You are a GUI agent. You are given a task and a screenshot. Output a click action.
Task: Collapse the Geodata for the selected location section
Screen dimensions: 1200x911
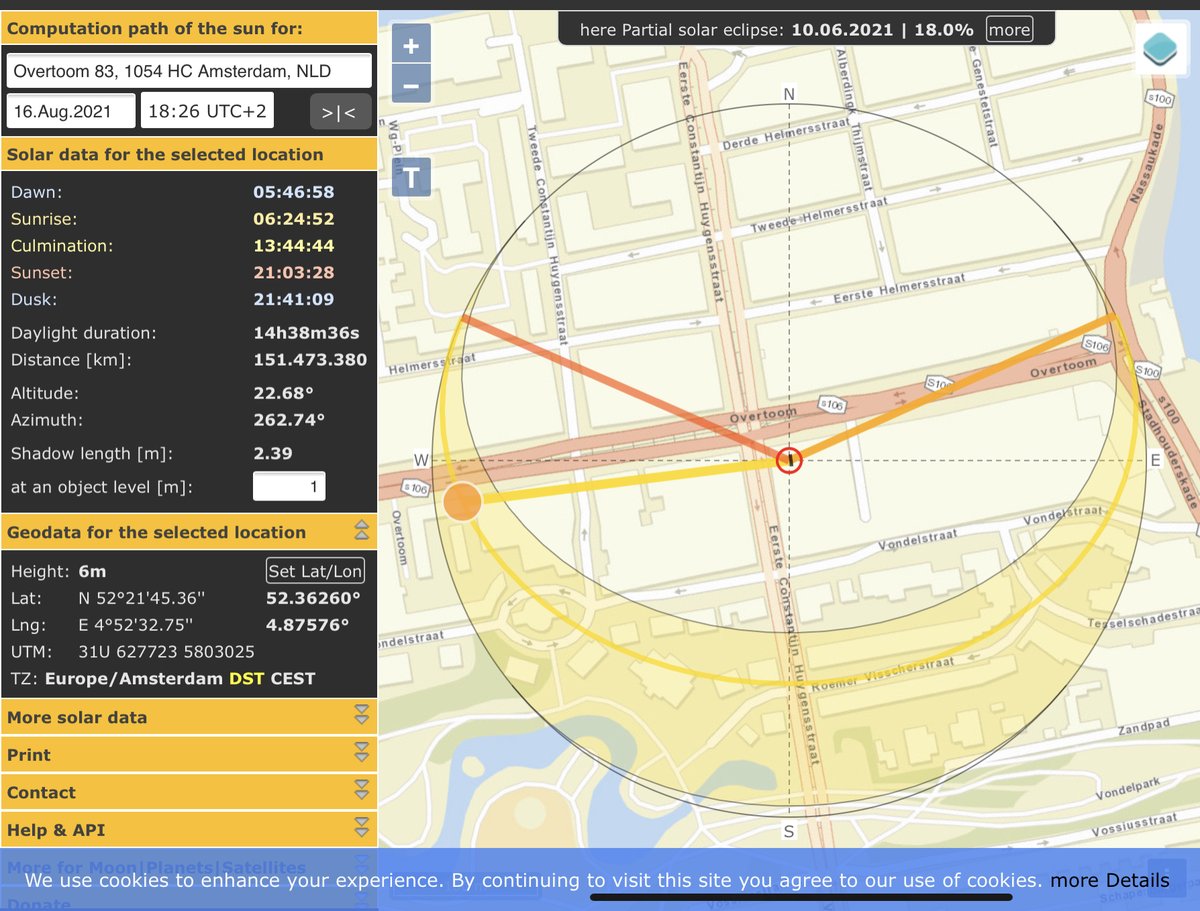point(188,532)
